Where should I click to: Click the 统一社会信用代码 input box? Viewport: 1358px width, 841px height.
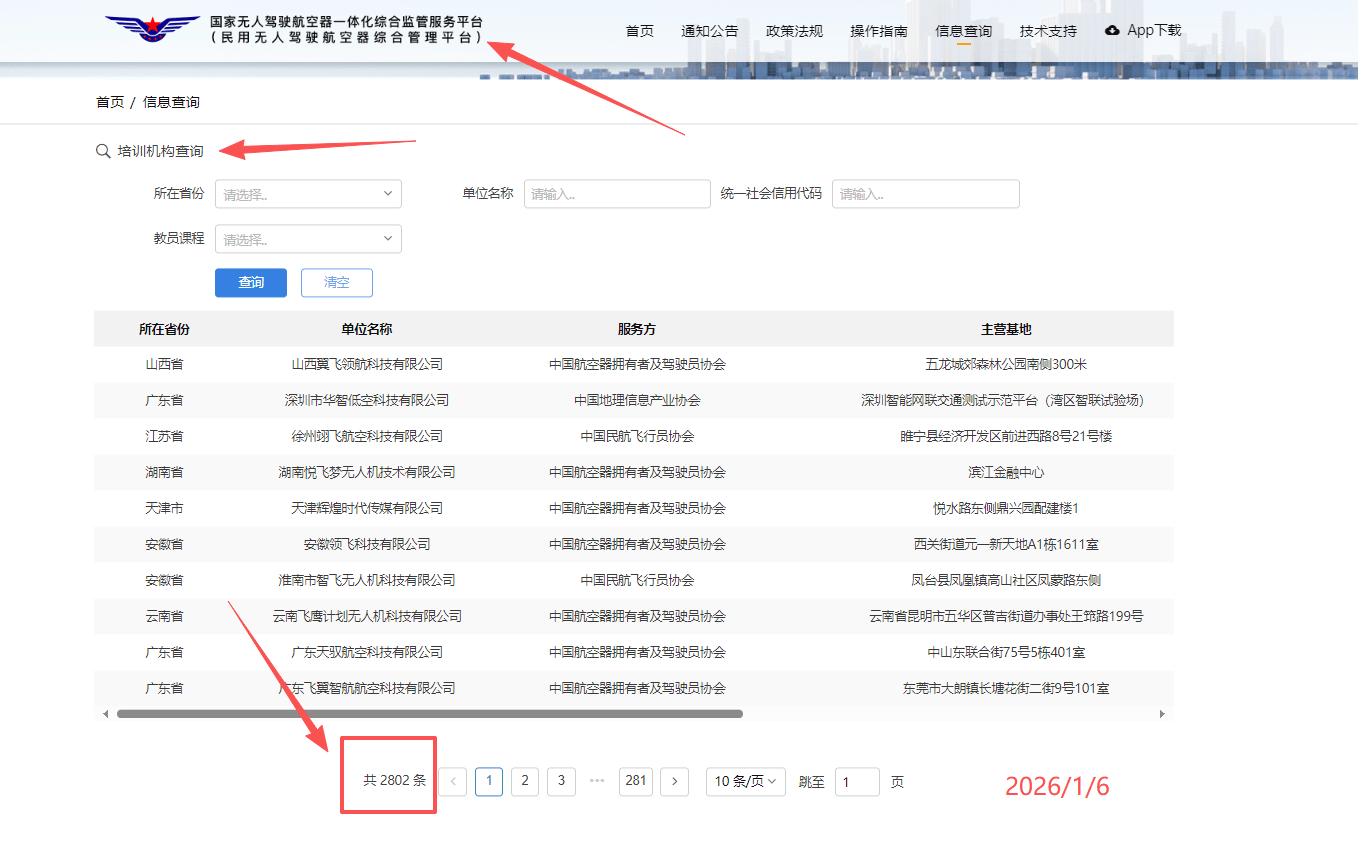[925, 194]
